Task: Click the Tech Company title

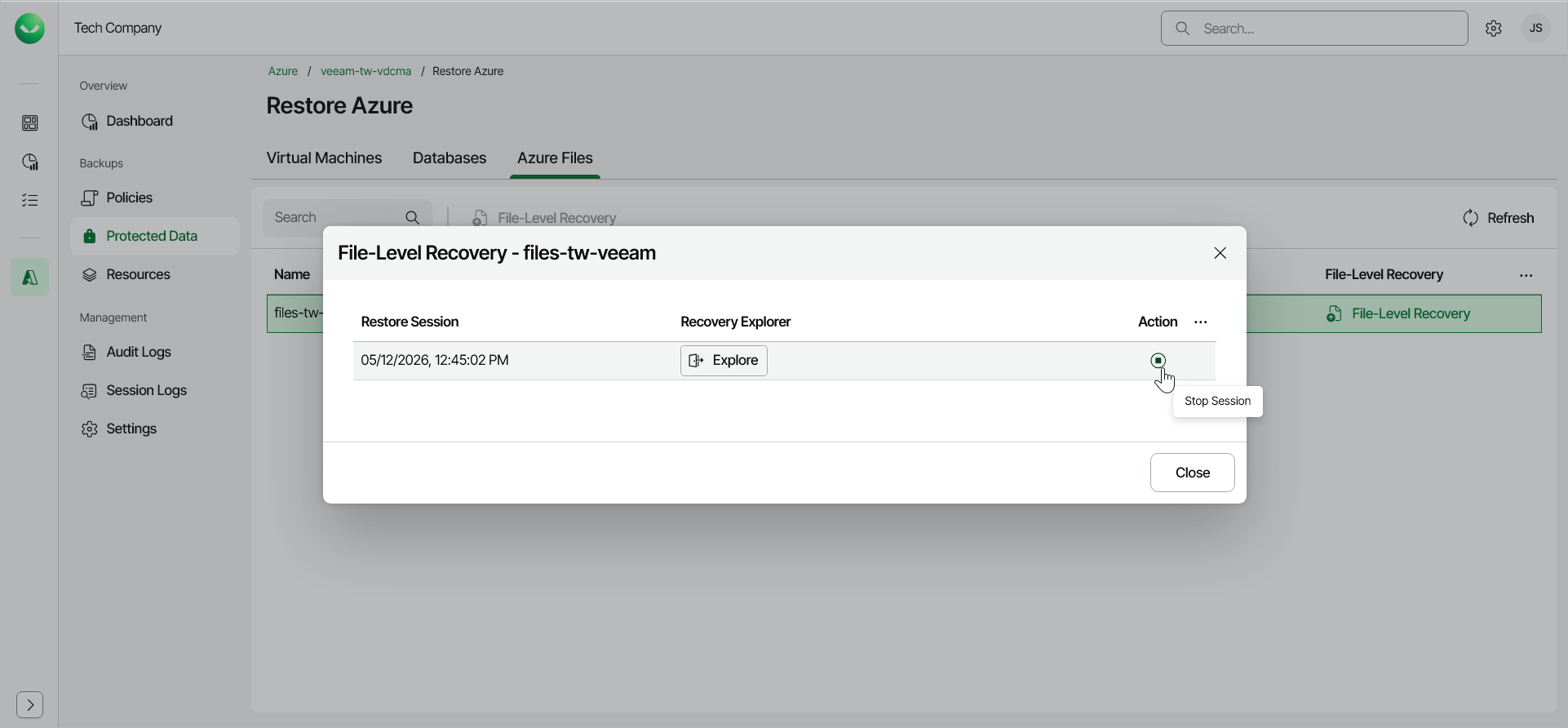Action: coord(117,28)
